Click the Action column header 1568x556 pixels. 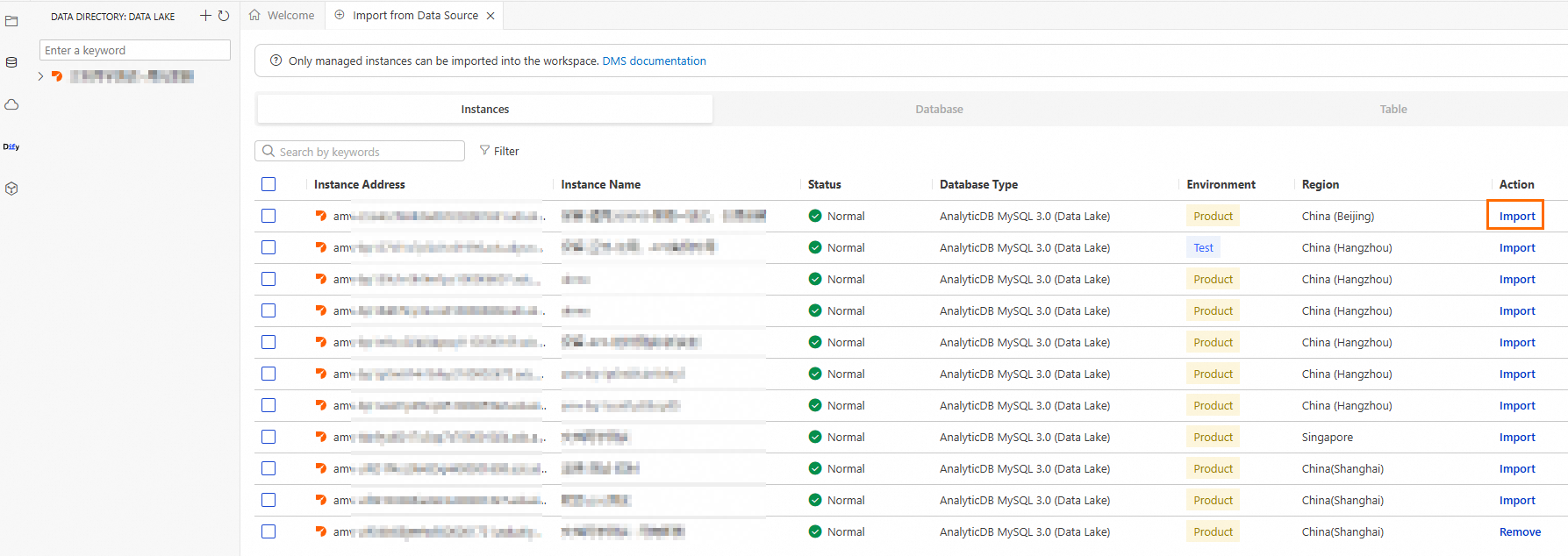(1516, 184)
